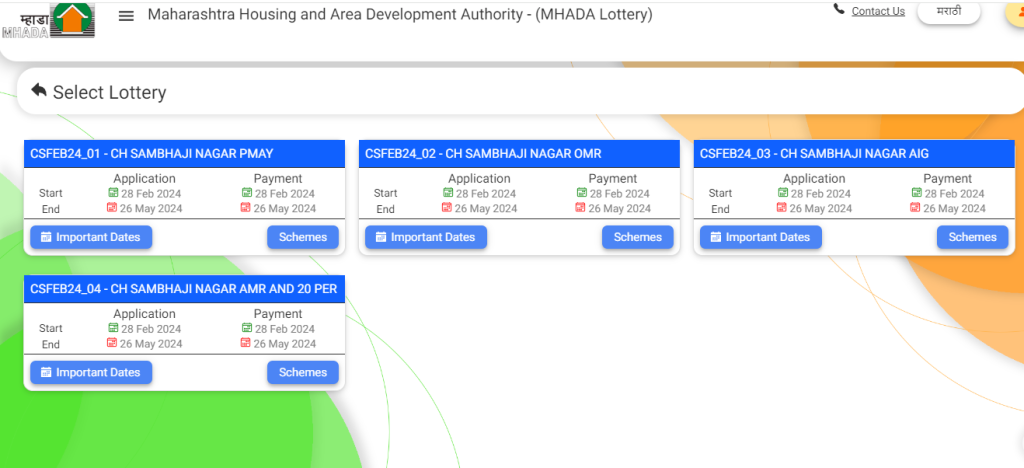Click red calendar icon of CSFEB24_04 application end
1024x468 pixels.
pos(112,343)
